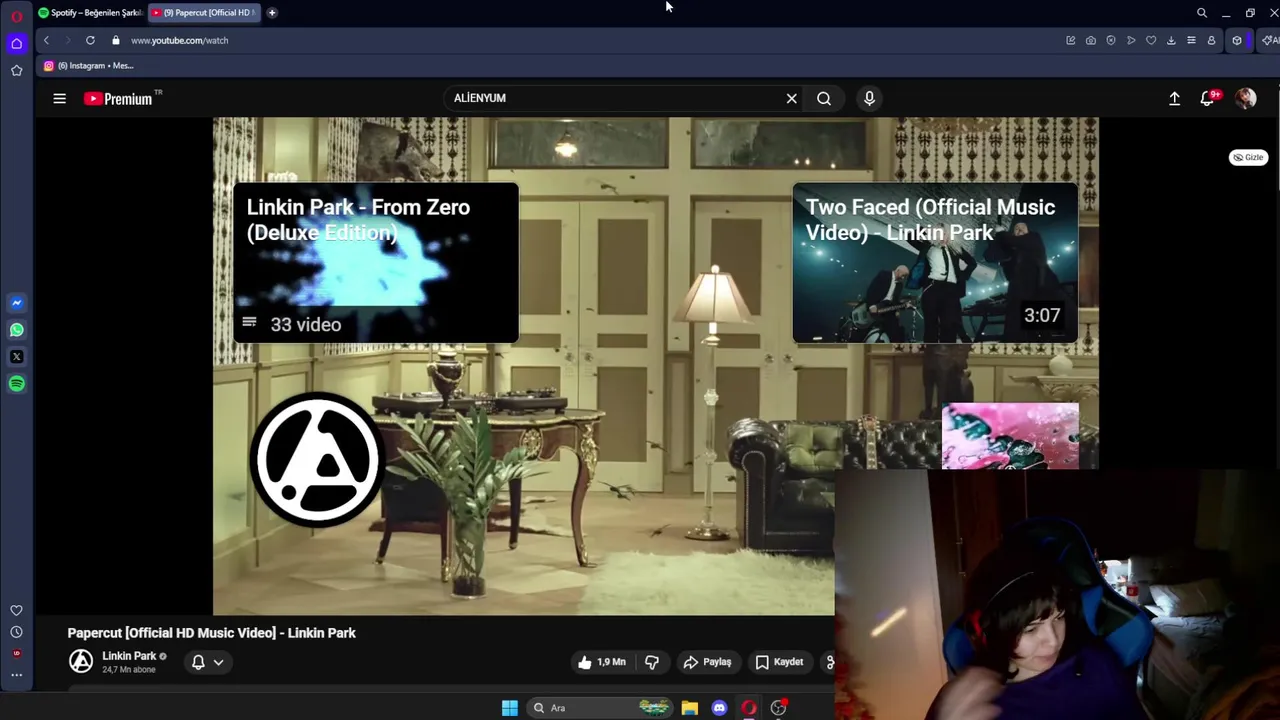Open Easy setup sliders icon

tap(1191, 40)
